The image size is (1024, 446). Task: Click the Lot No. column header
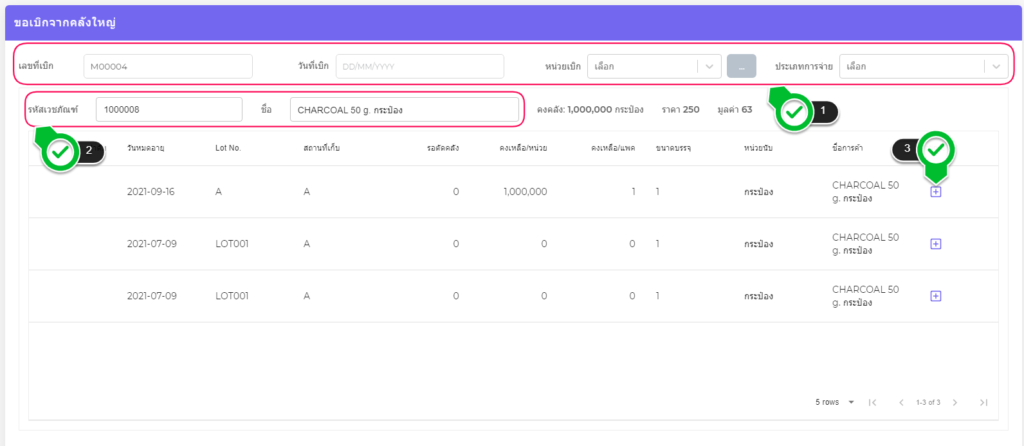tap(229, 148)
